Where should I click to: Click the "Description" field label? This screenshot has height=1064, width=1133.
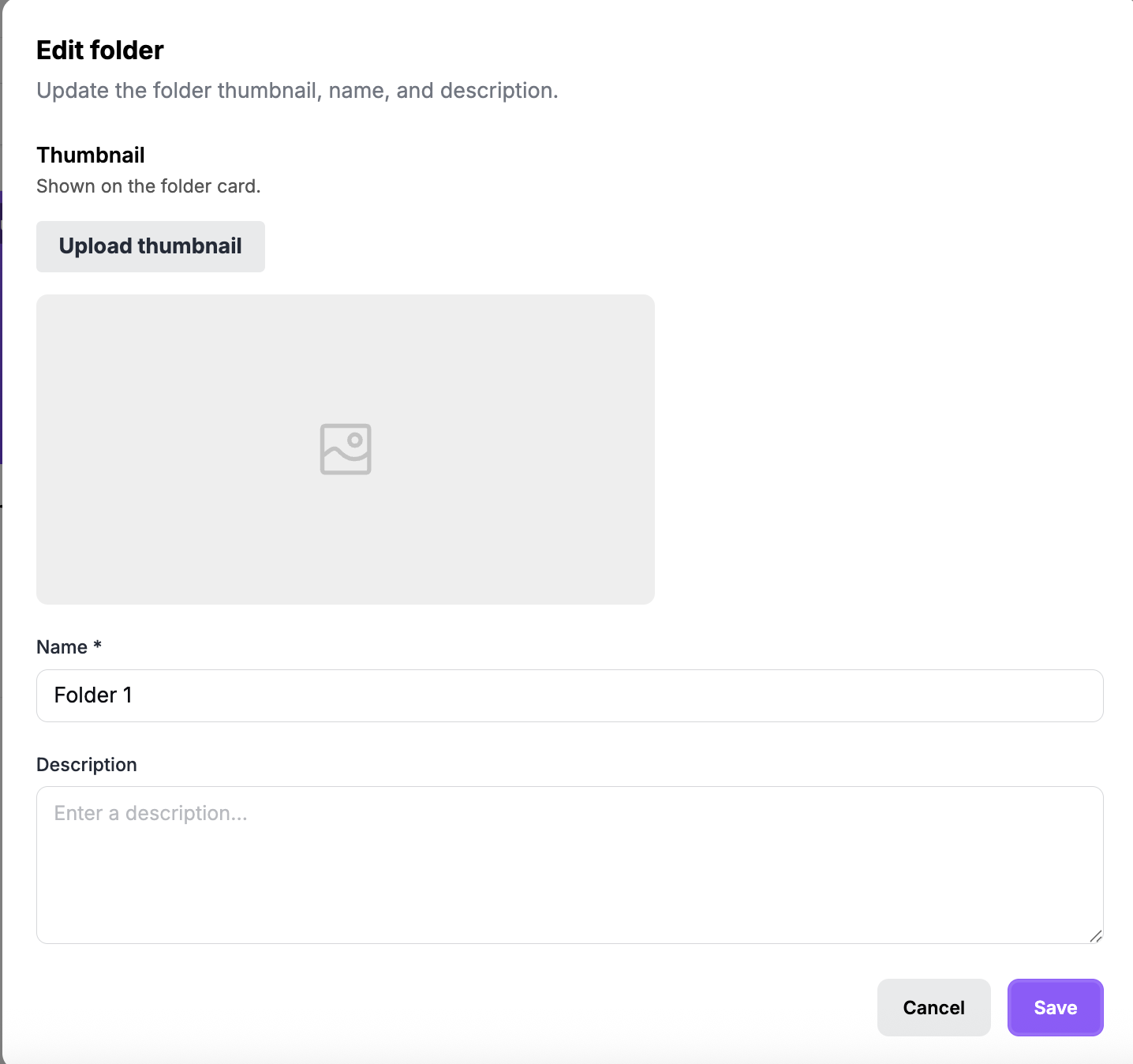pos(87,765)
